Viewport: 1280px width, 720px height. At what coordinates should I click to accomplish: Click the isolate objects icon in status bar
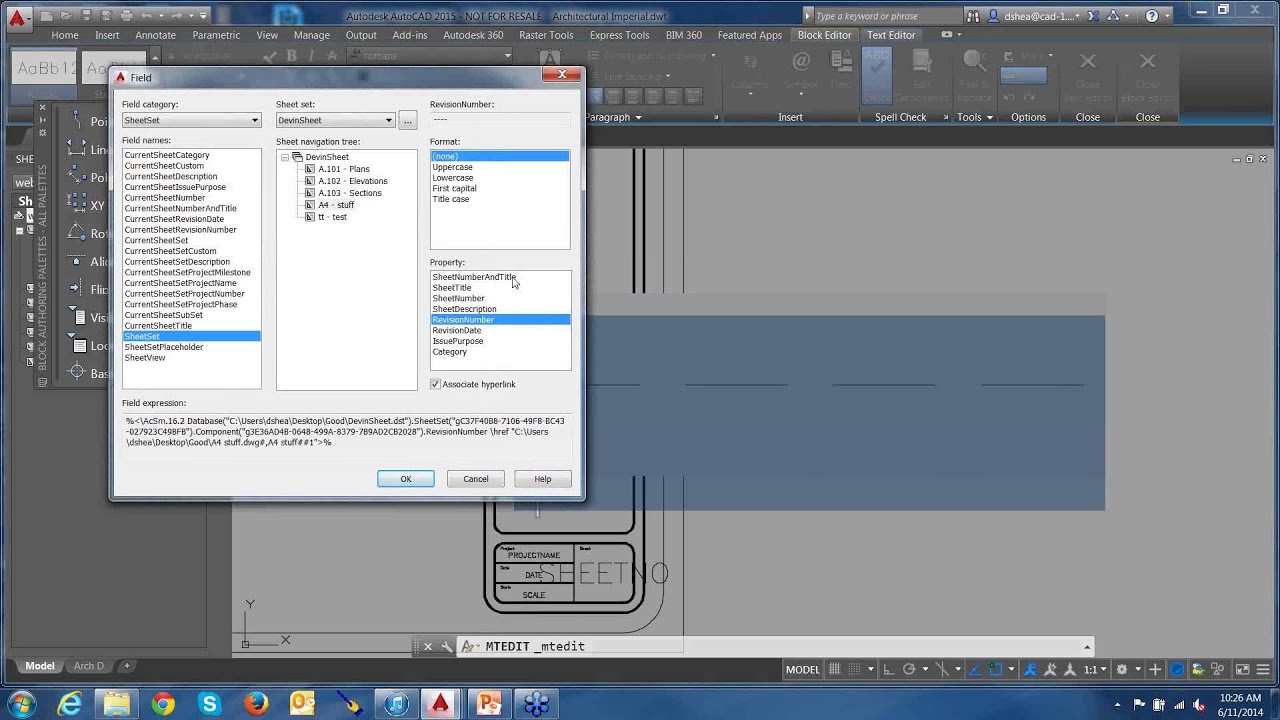pos(1217,669)
